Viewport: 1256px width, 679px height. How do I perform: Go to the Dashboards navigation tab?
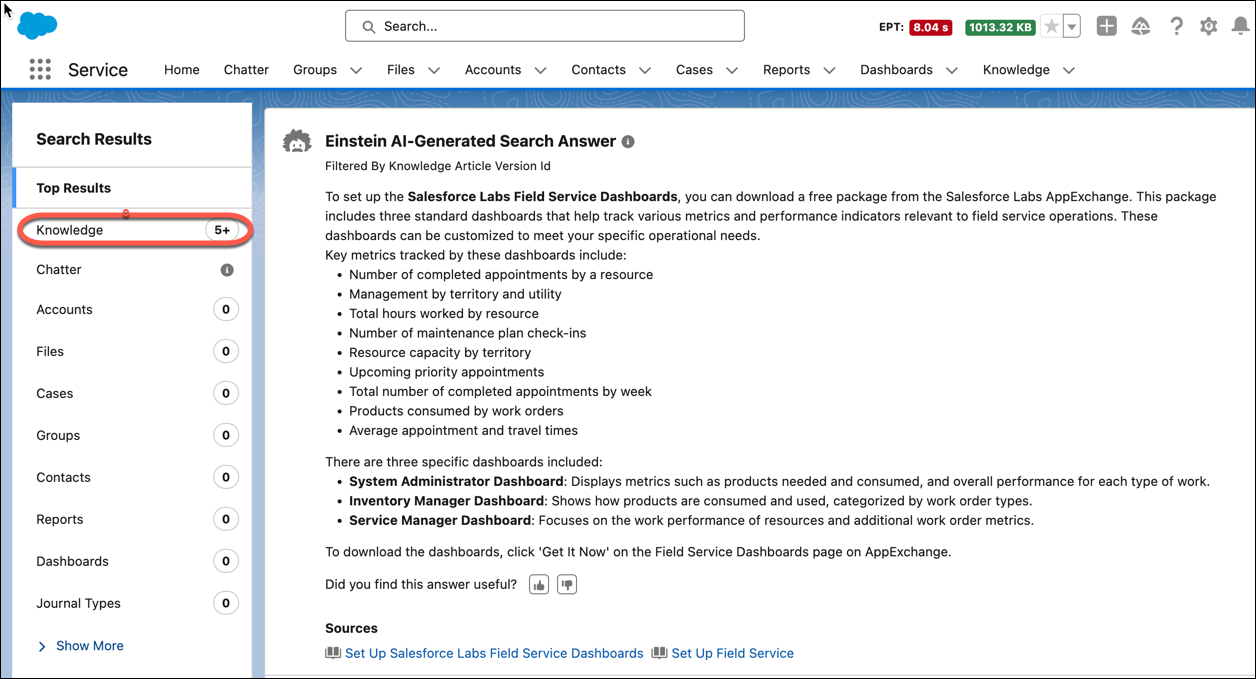click(x=897, y=70)
